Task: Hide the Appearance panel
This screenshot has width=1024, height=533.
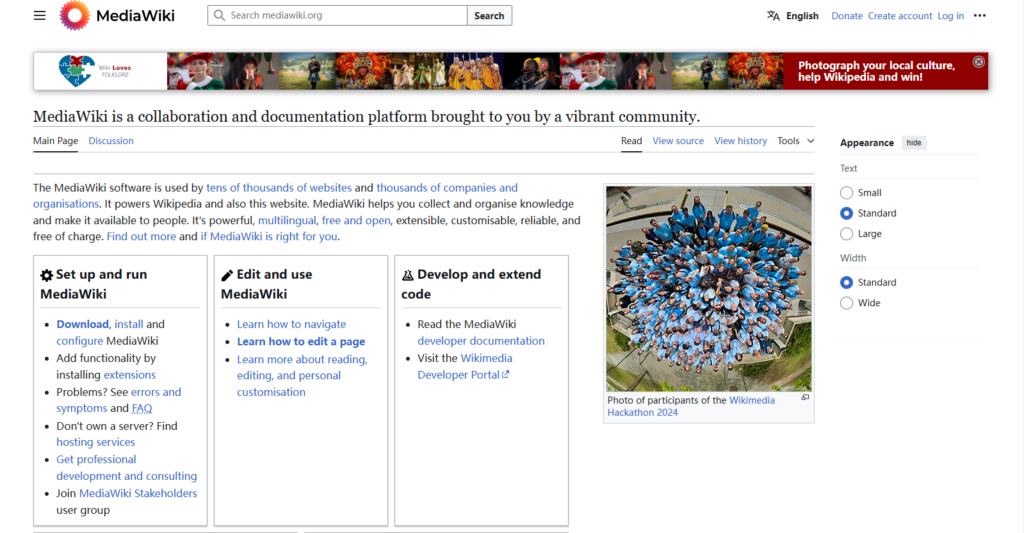Action: [913, 143]
